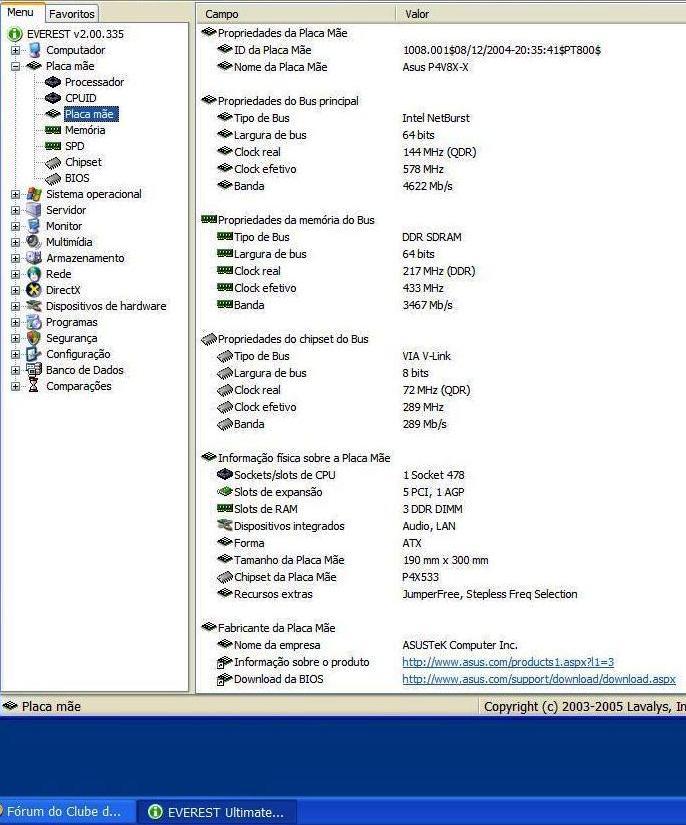The width and height of the screenshot is (686, 825).
Task: Click the Sistema operacional Windows flag icon
Action: pyautogui.click(x=34, y=194)
